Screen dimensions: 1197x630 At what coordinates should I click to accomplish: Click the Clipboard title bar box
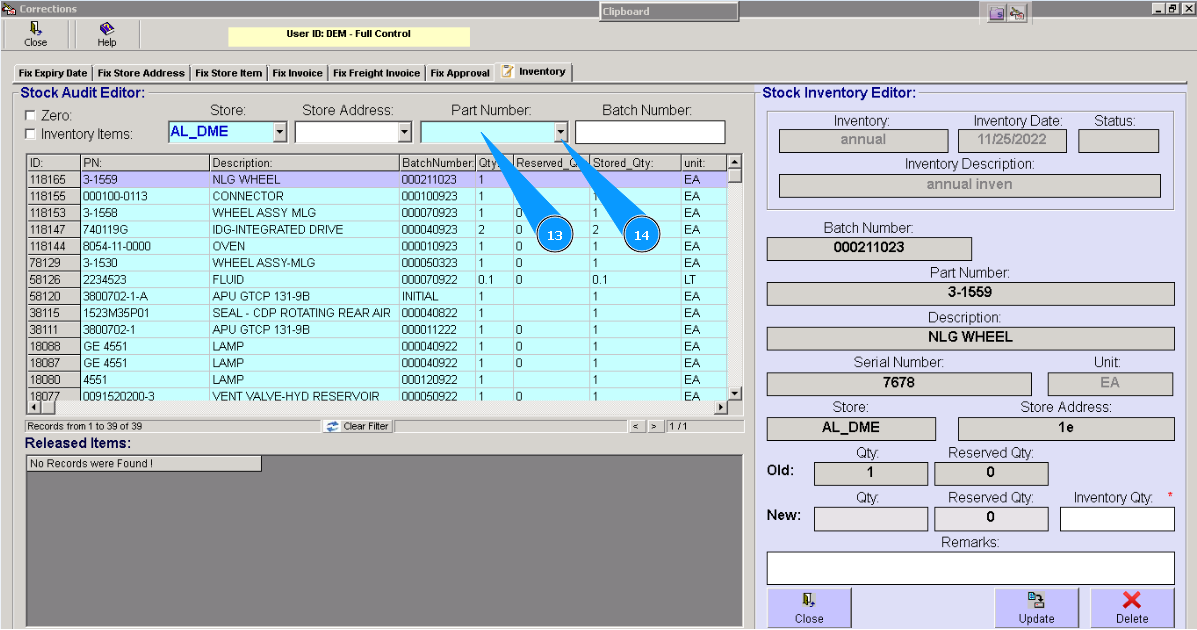(x=669, y=11)
